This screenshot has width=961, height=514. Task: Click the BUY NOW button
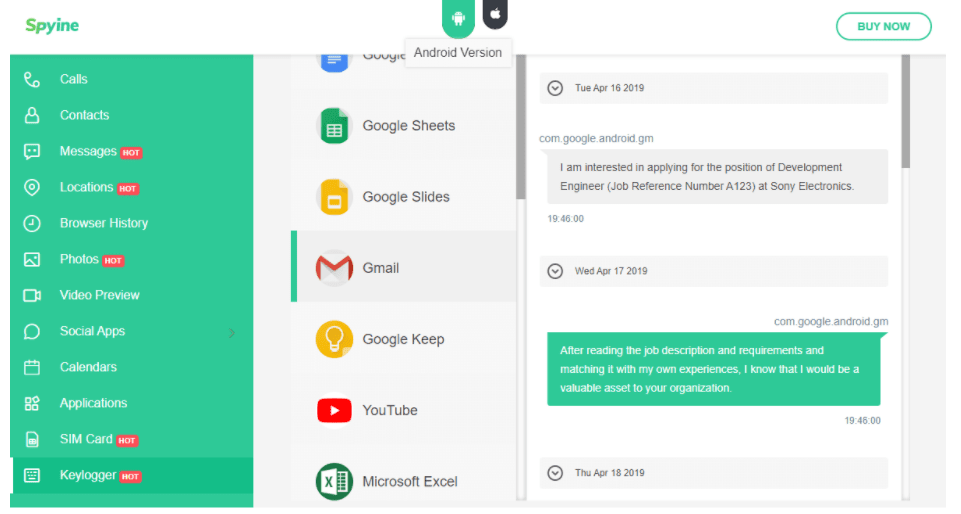pos(883,26)
